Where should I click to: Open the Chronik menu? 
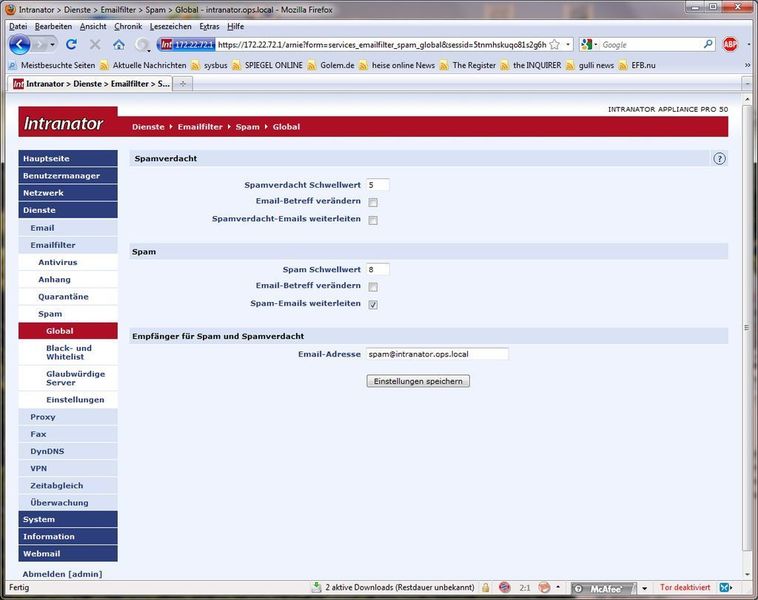pyautogui.click(x=128, y=27)
